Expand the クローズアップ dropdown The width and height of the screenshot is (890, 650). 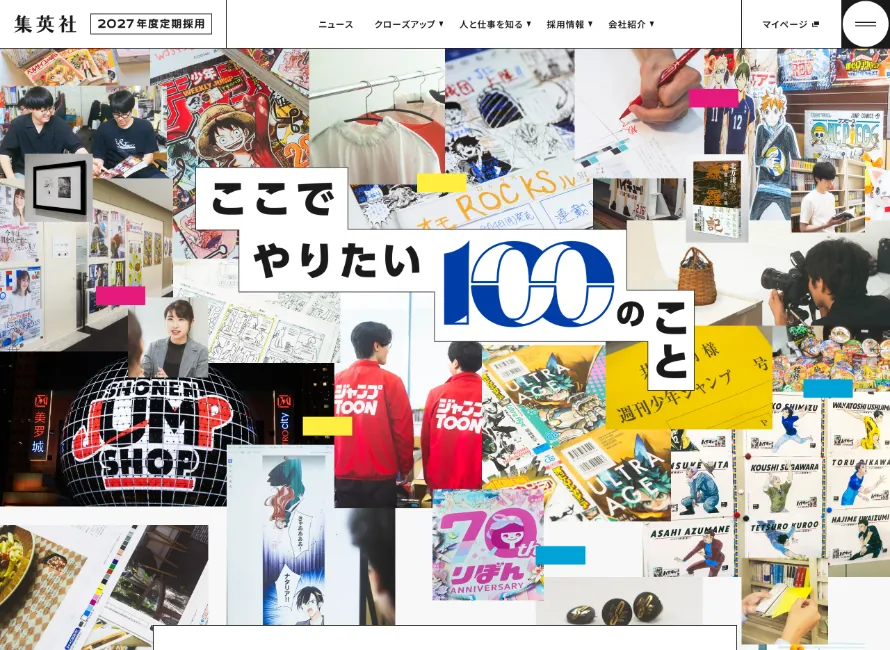[x=408, y=24]
